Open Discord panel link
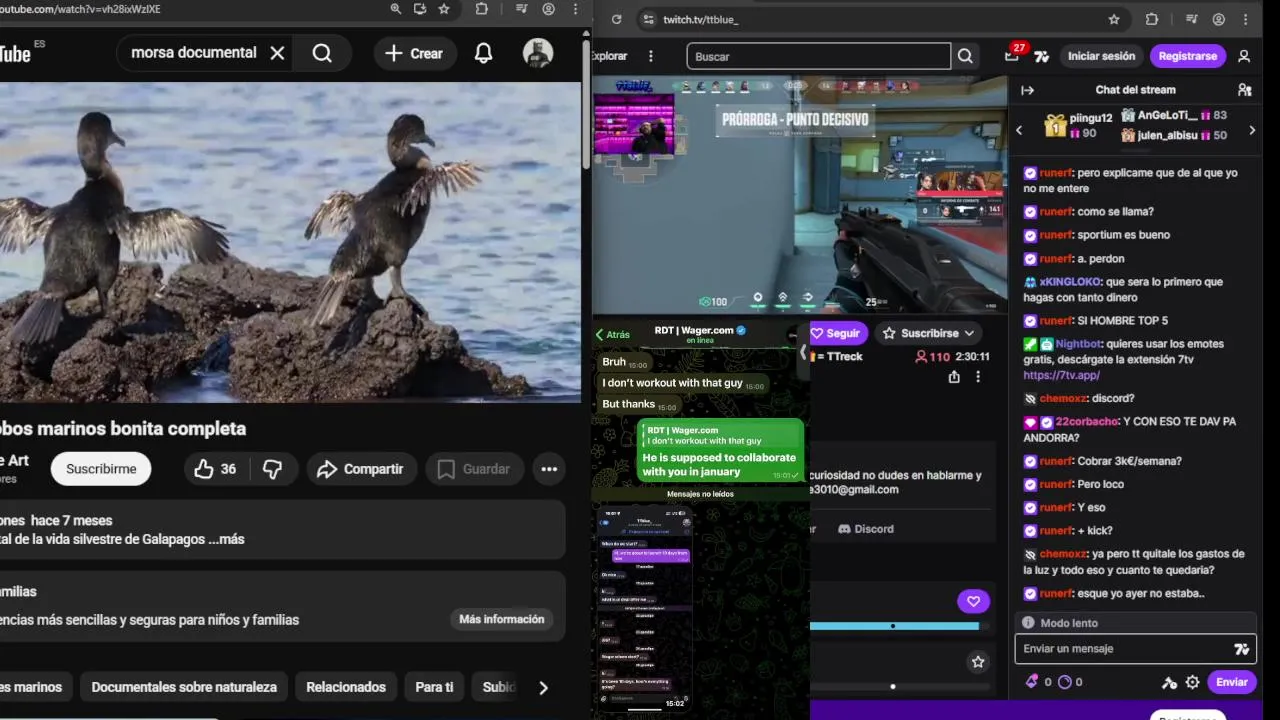 click(x=866, y=529)
